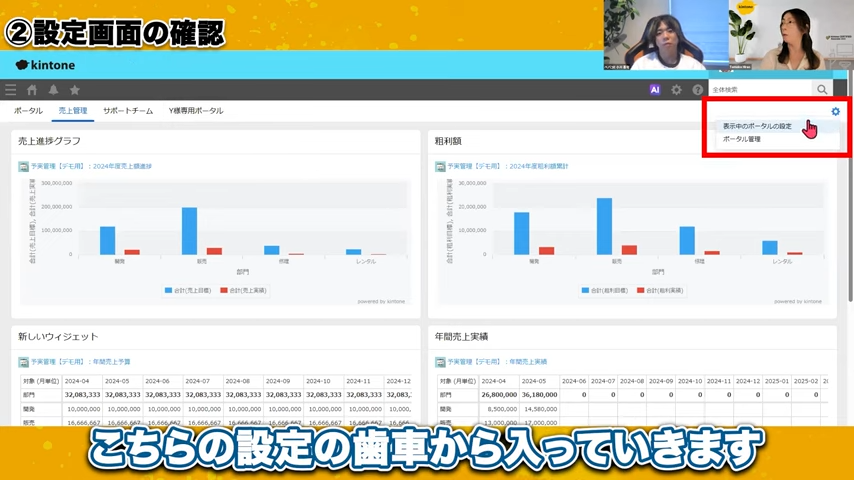Click the 8,500,000 cell in 開発 row

[x=498, y=409]
